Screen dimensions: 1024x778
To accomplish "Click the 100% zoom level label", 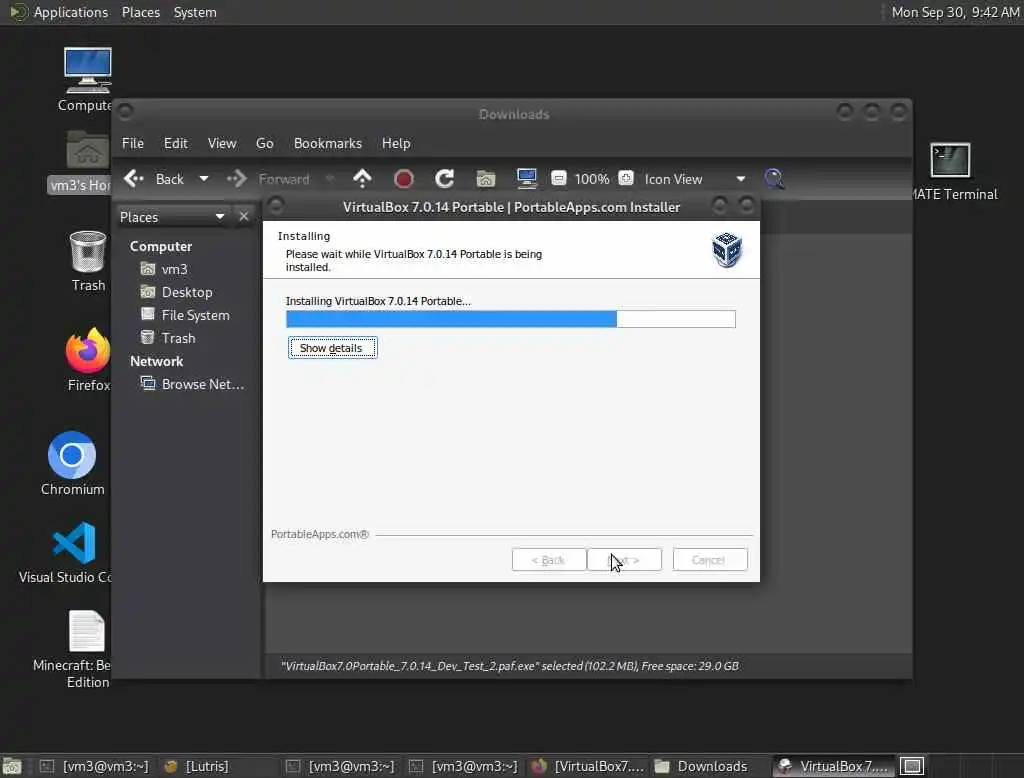I will 592,179.
